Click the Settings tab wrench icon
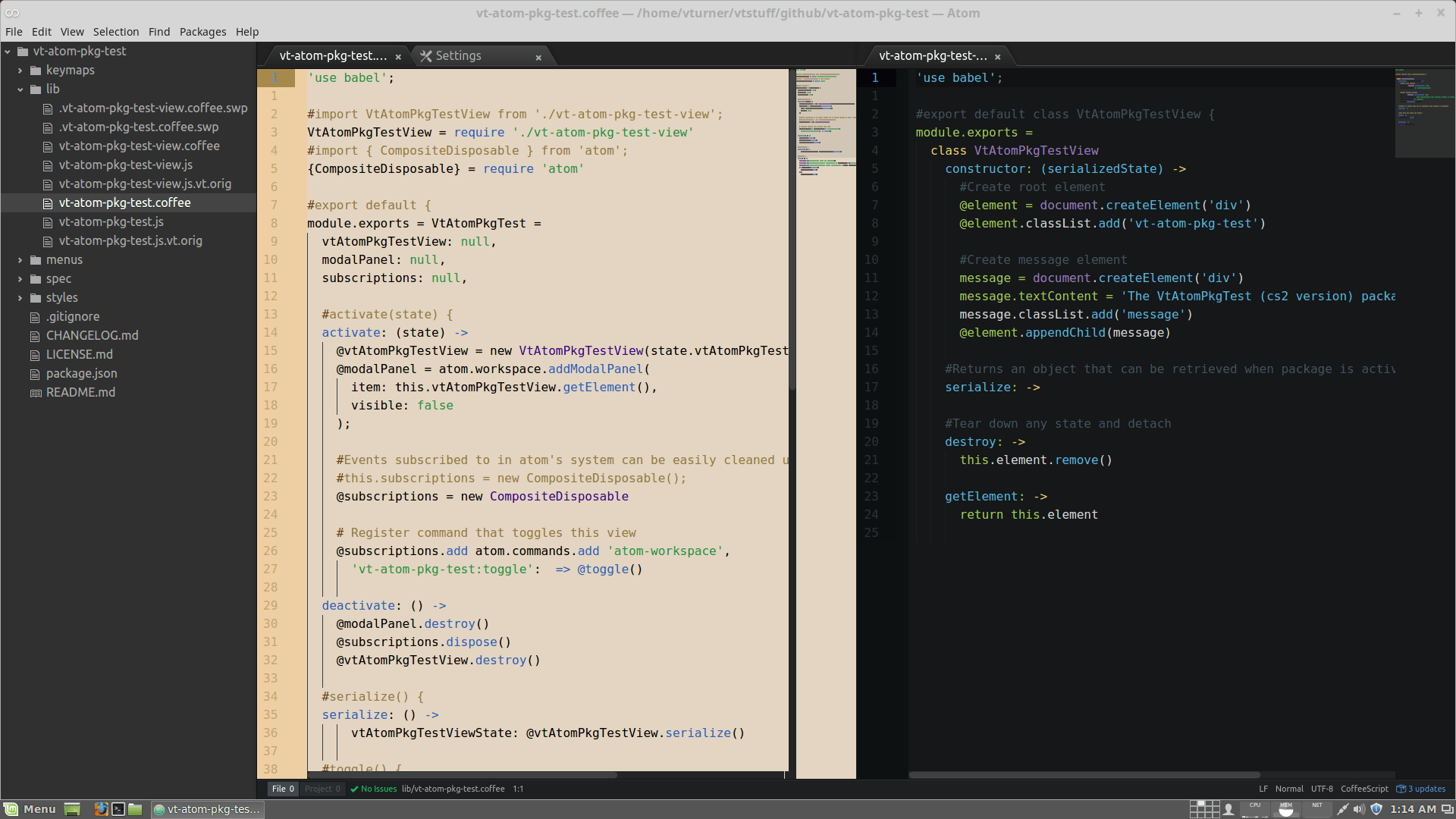The image size is (1456, 819). pyautogui.click(x=426, y=56)
